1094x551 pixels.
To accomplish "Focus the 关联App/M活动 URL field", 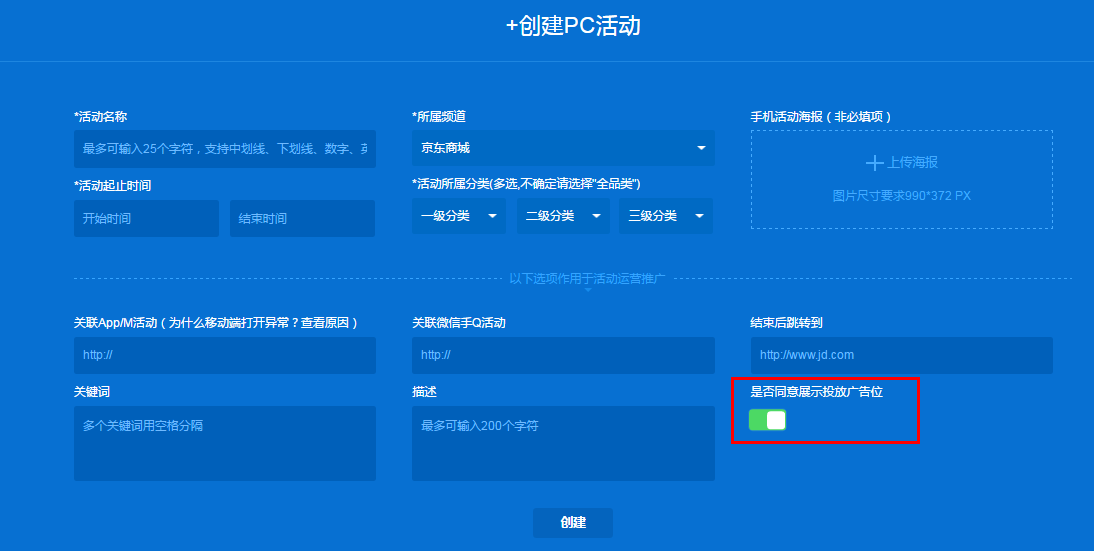I will tap(225, 355).
